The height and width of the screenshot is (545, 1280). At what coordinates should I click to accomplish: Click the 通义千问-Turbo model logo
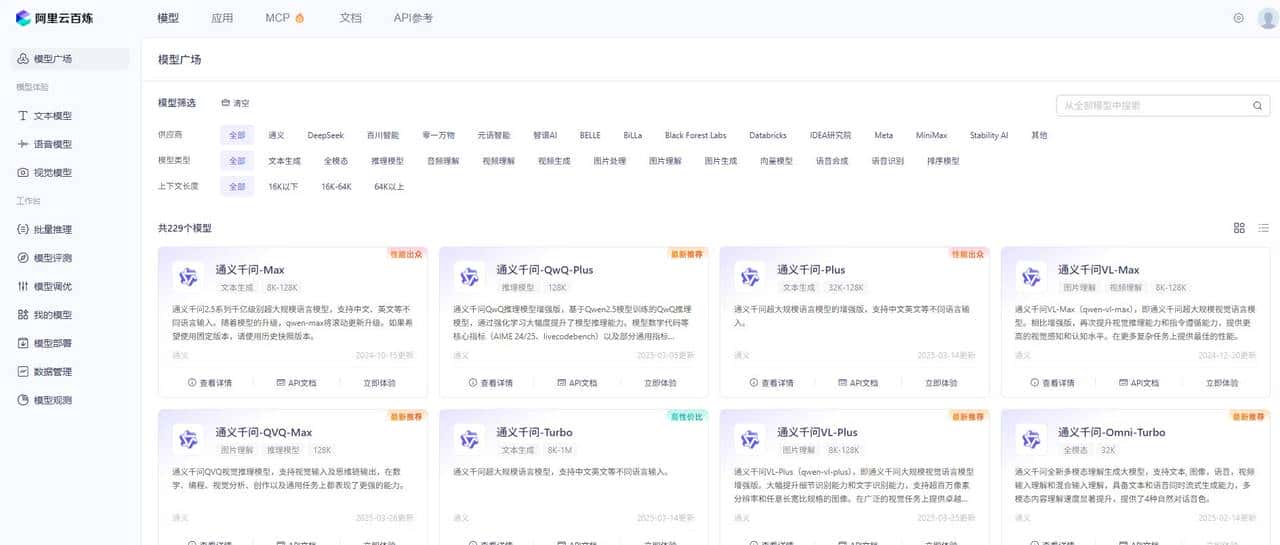pos(468,438)
